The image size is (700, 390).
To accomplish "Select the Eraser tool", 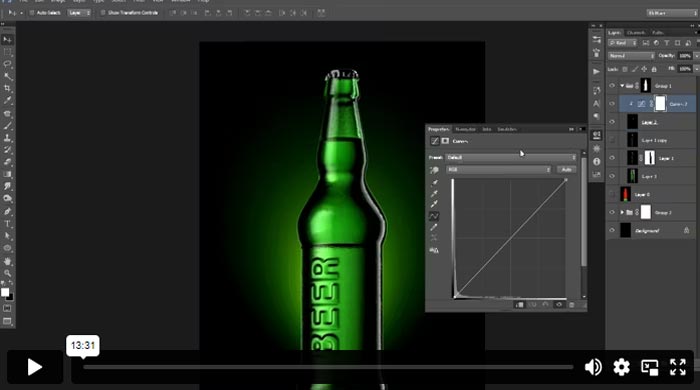I will point(8,162).
